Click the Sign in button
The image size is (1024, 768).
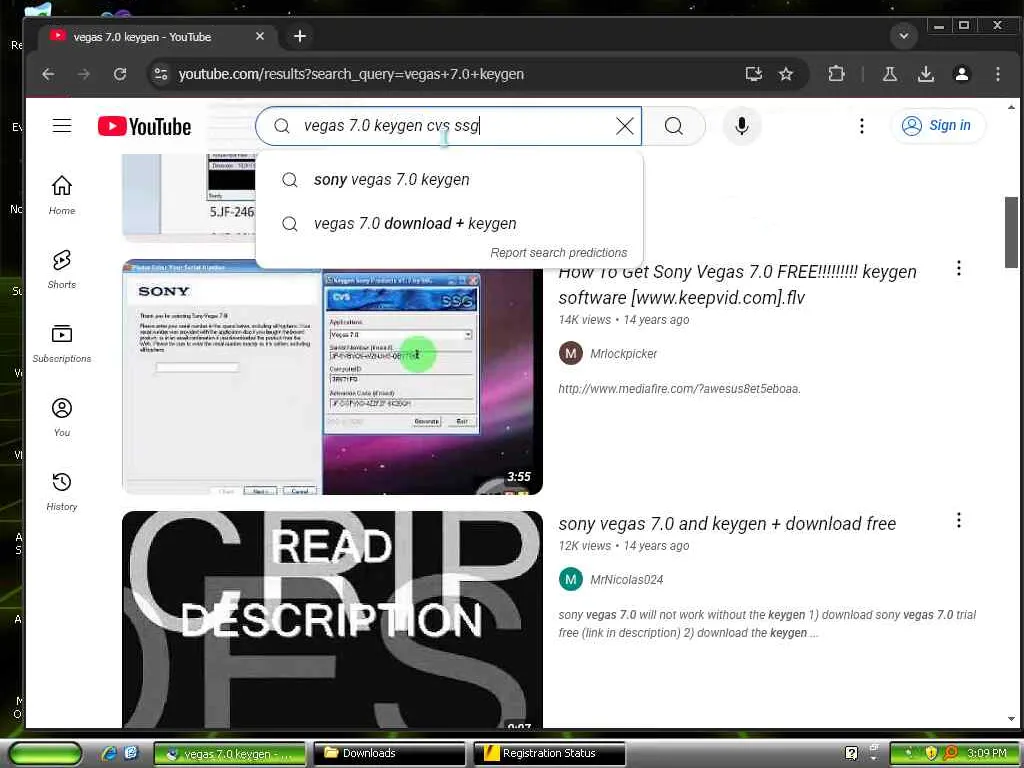(937, 125)
